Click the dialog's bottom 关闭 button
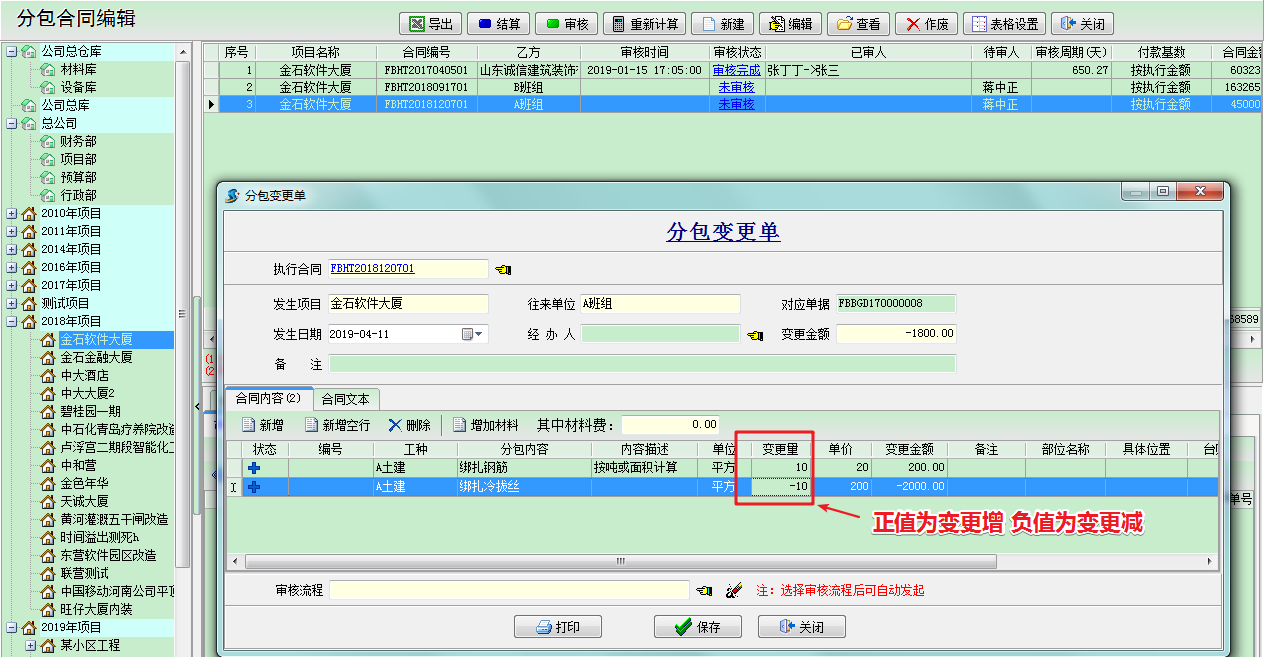This screenshot has height=657, width=1264. 802,627
